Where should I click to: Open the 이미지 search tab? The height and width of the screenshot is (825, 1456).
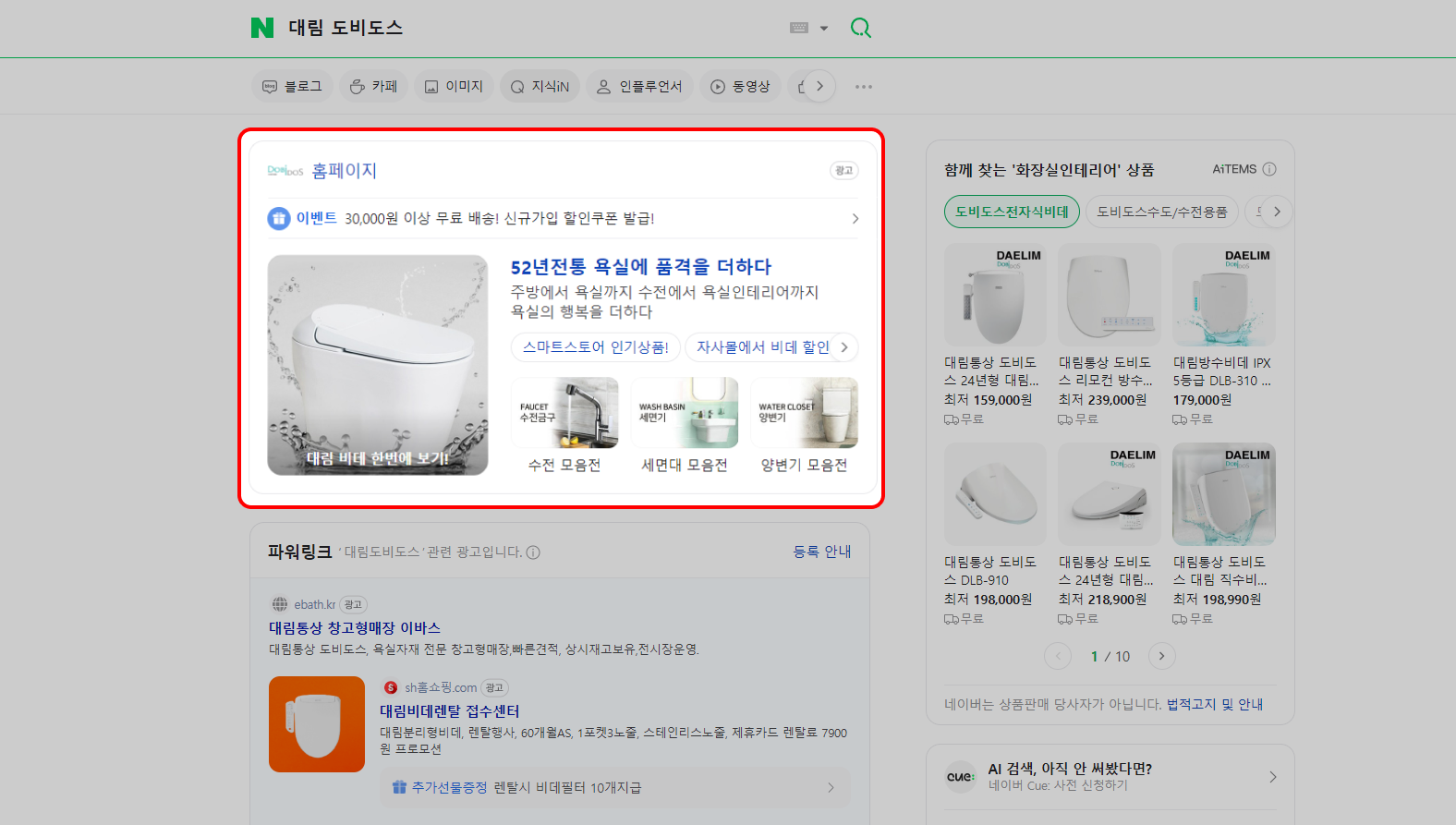tap(455, 87)
